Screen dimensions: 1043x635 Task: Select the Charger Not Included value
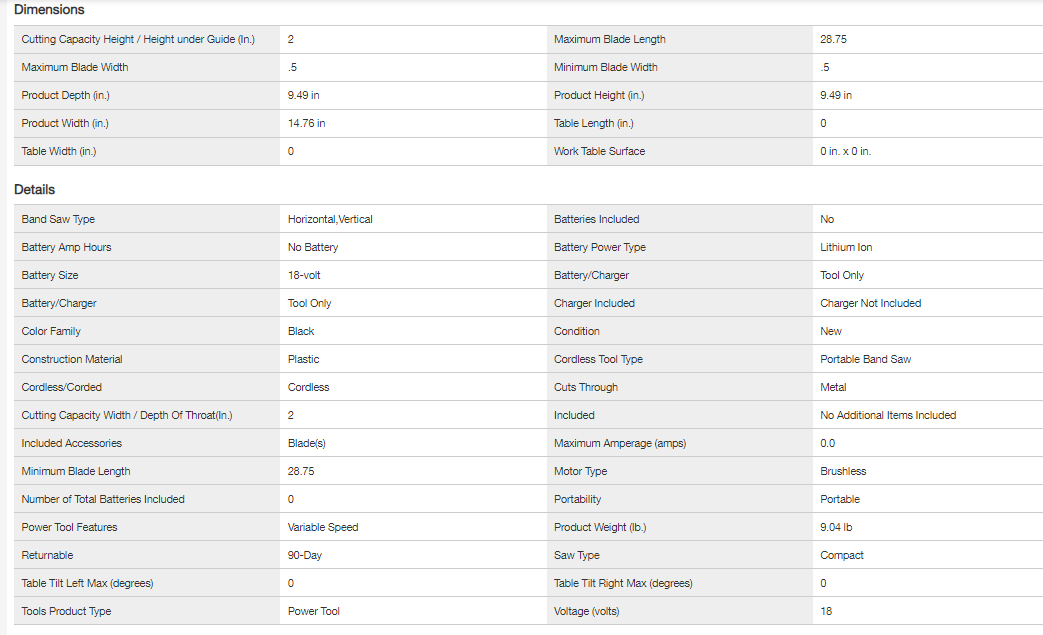[x=870, y=303]
